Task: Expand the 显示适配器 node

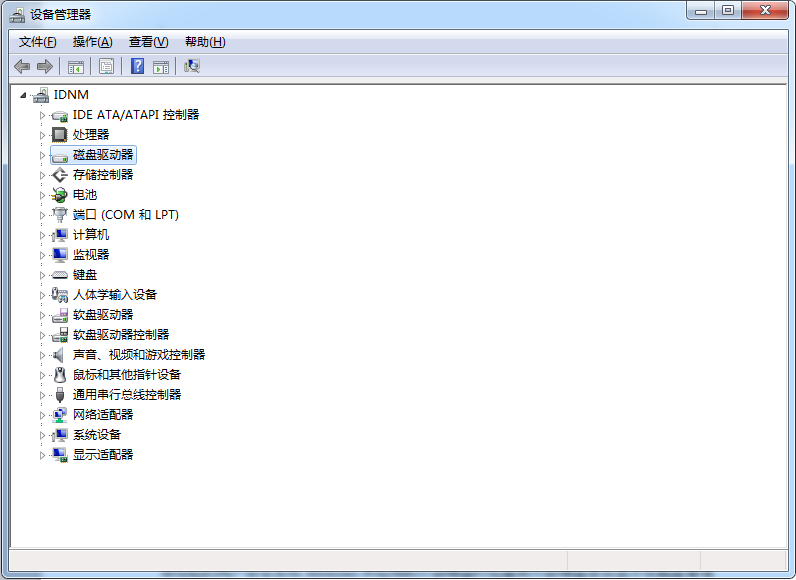Action: 42,455
